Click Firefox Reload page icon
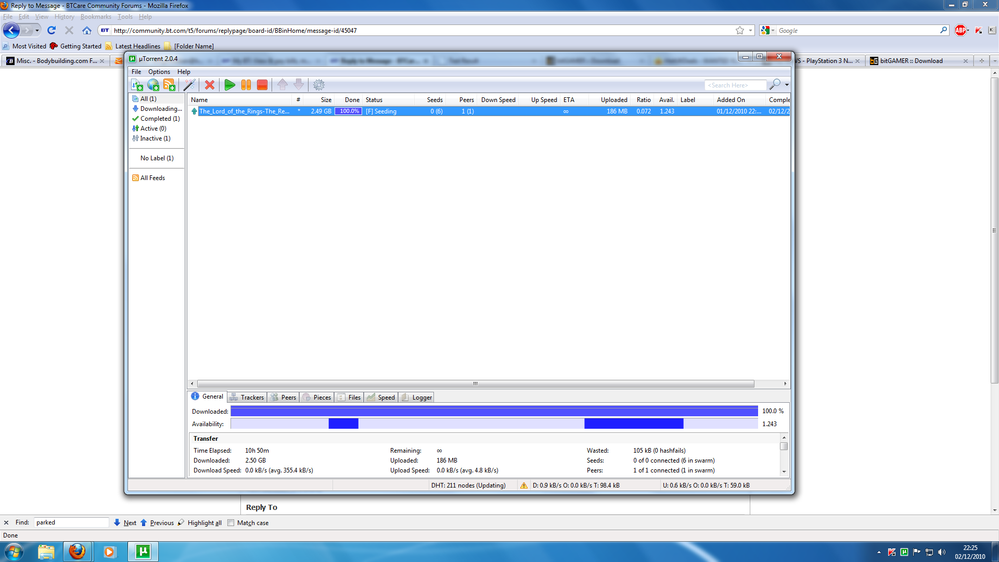 pos(52,30)
